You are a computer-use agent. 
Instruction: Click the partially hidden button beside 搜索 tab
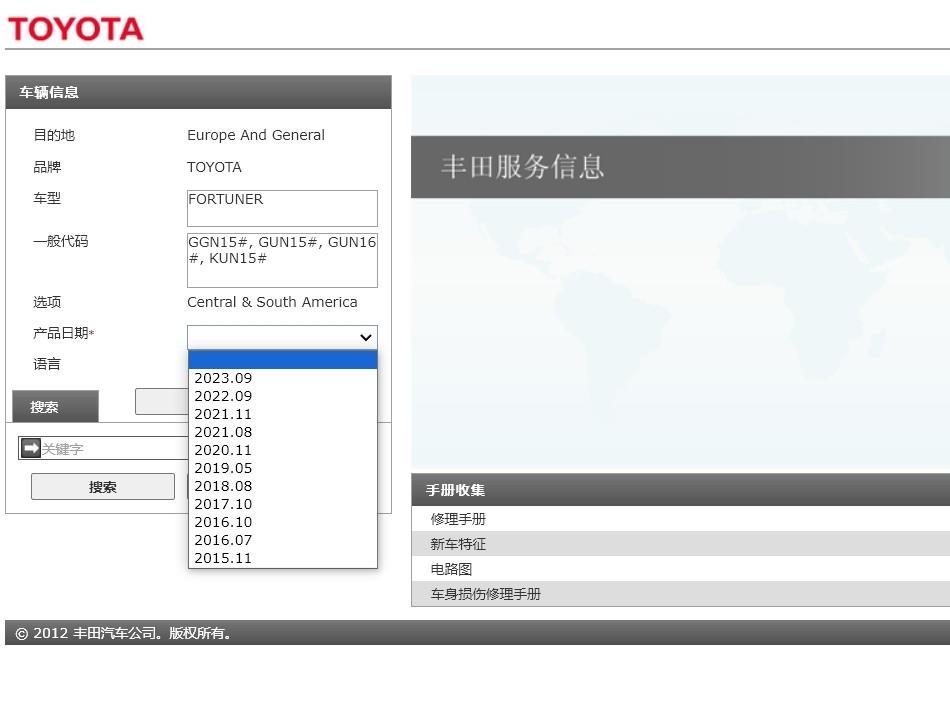pos(162,402)
